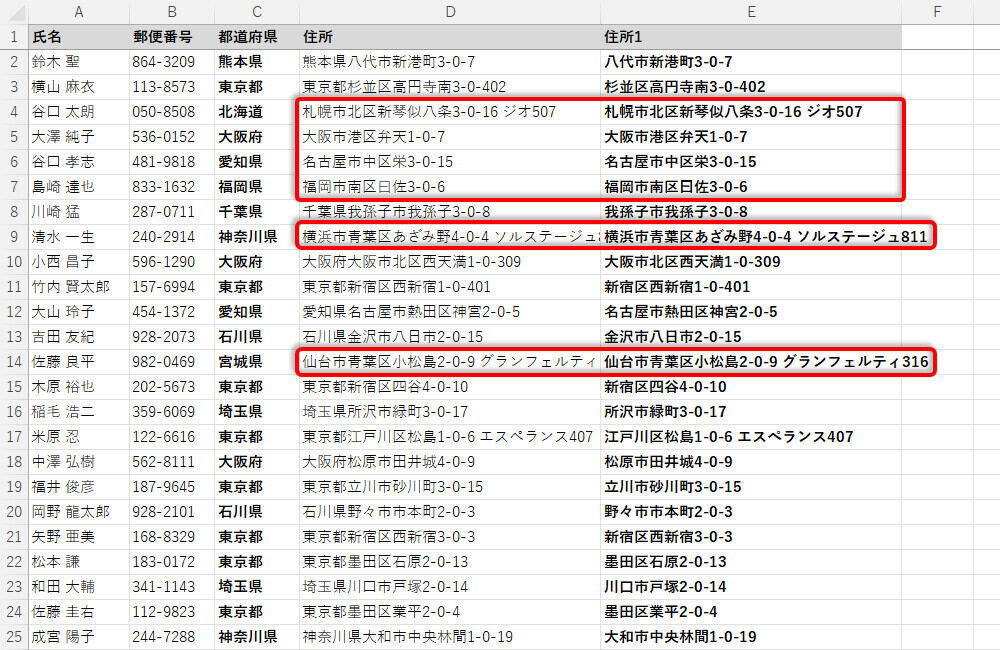Select cell 千葉県 in prefecture column

(x=257, y=212)
